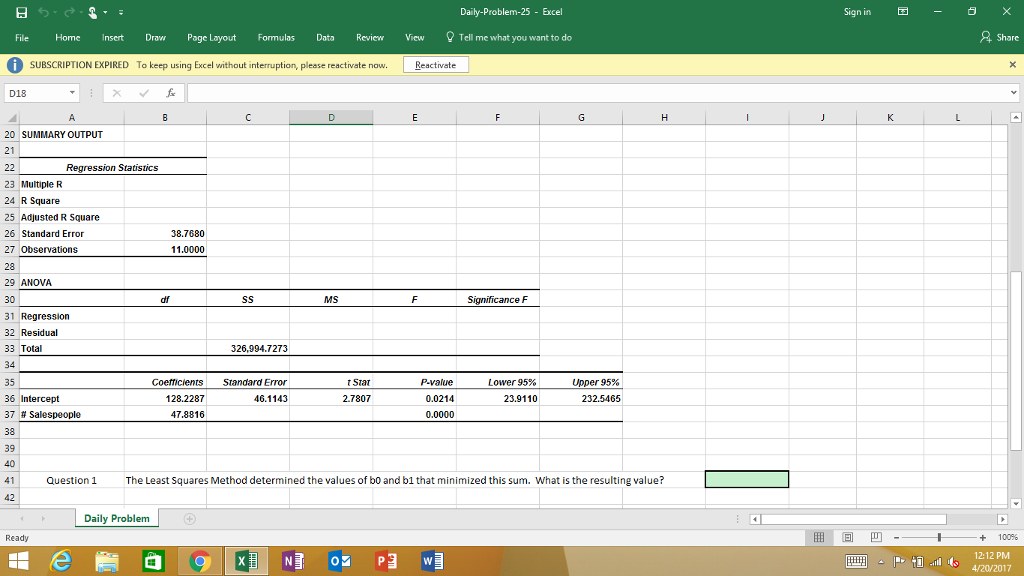Viewport: 1024px width, 576px height.
Task: Select Normal view icon in status bar
Action: pyautogui.click(x=818, y=537)
